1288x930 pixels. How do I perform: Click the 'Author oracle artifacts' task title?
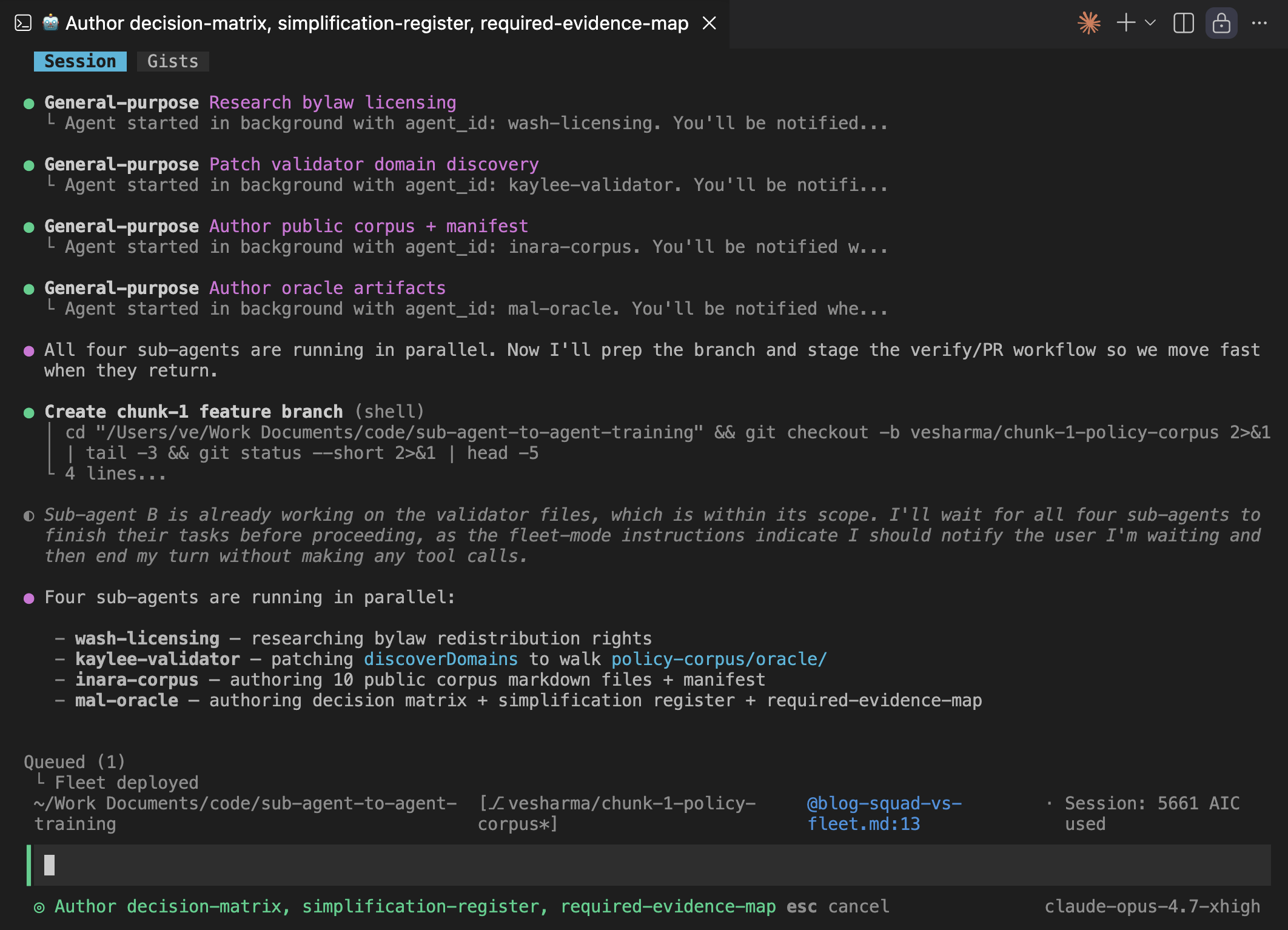coord(327,288)
